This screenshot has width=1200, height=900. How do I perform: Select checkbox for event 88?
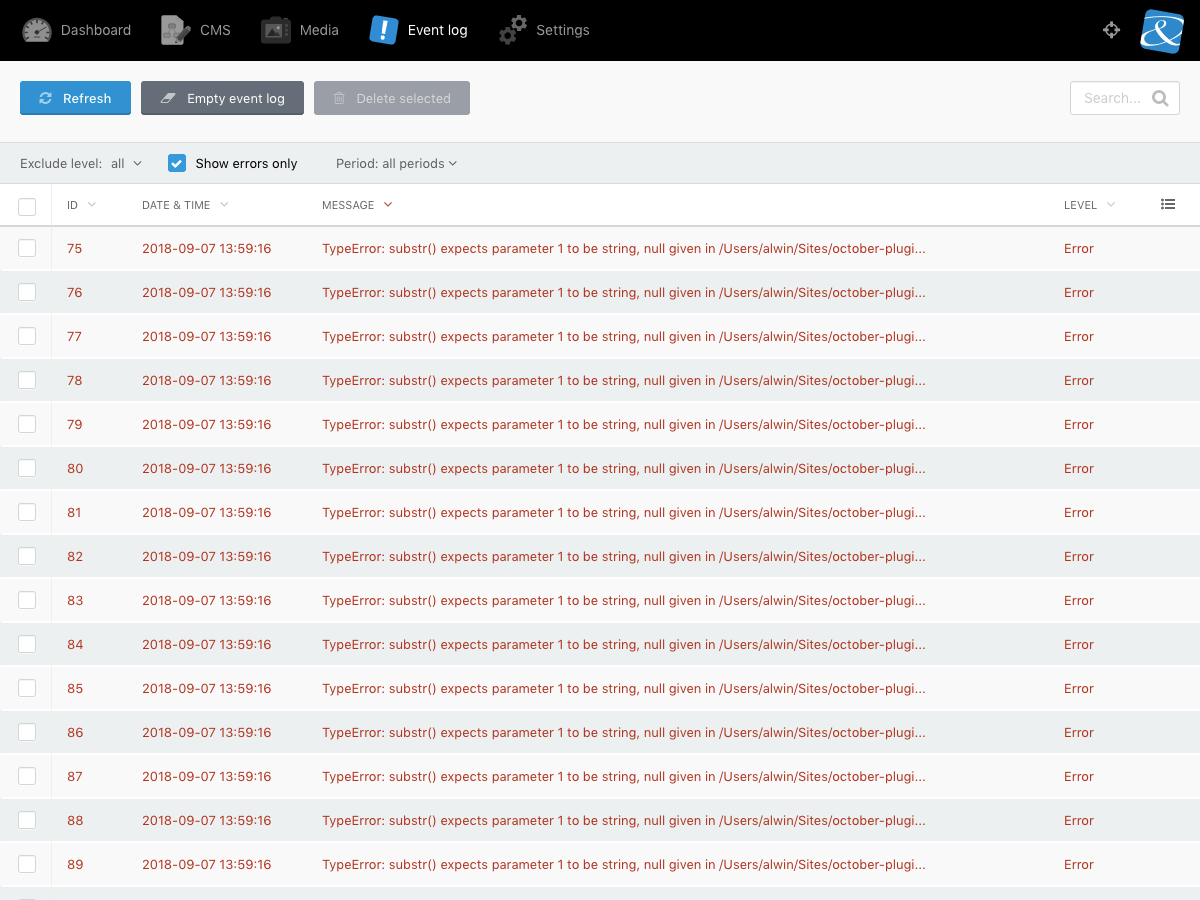(27, 820)
